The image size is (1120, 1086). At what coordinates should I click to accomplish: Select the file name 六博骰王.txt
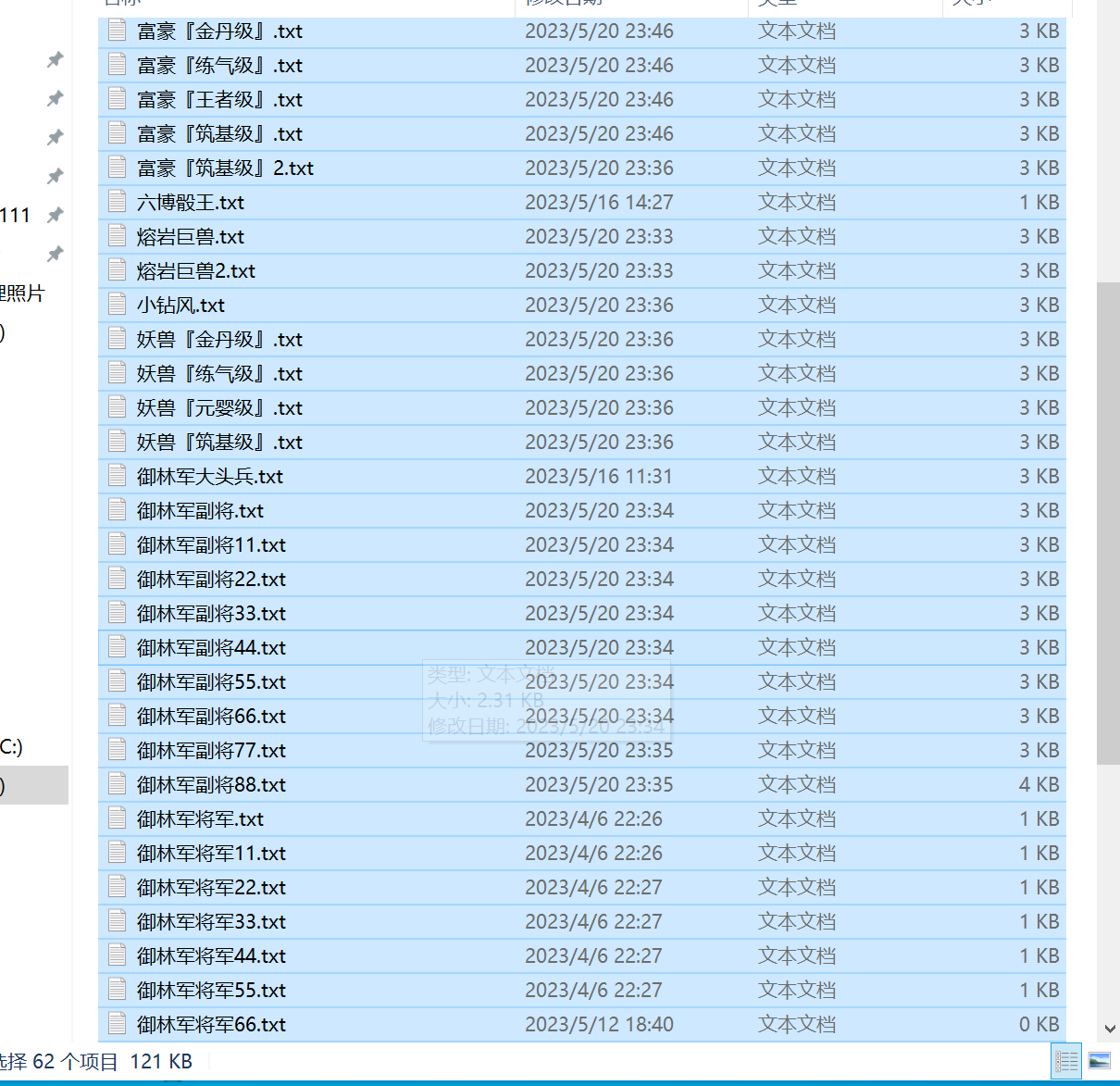click(x=191, y=202)
